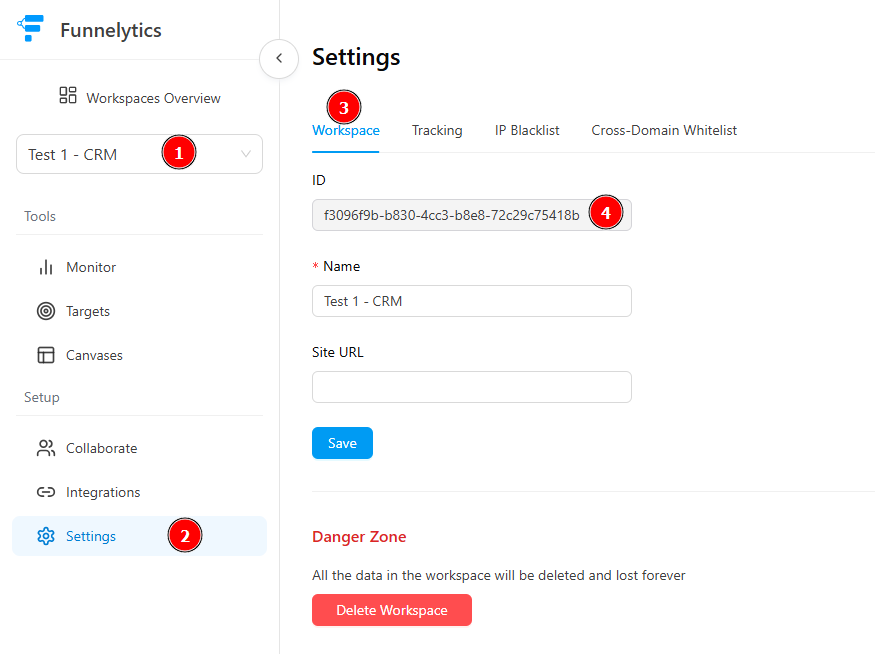The width and height of the screenshot is (875, 654).
Task: Open the IP Blacklist tab
Action: click(527, 131)
